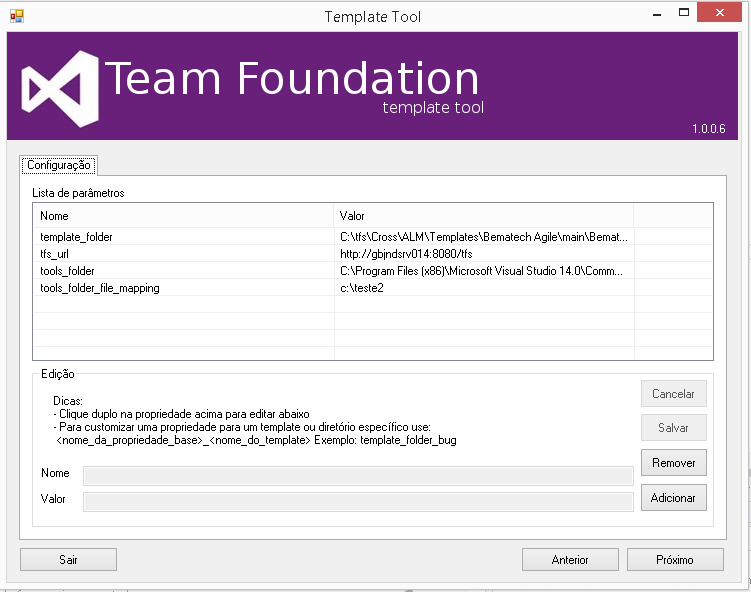Go back with the Anterior button

[x=570, y=559]
